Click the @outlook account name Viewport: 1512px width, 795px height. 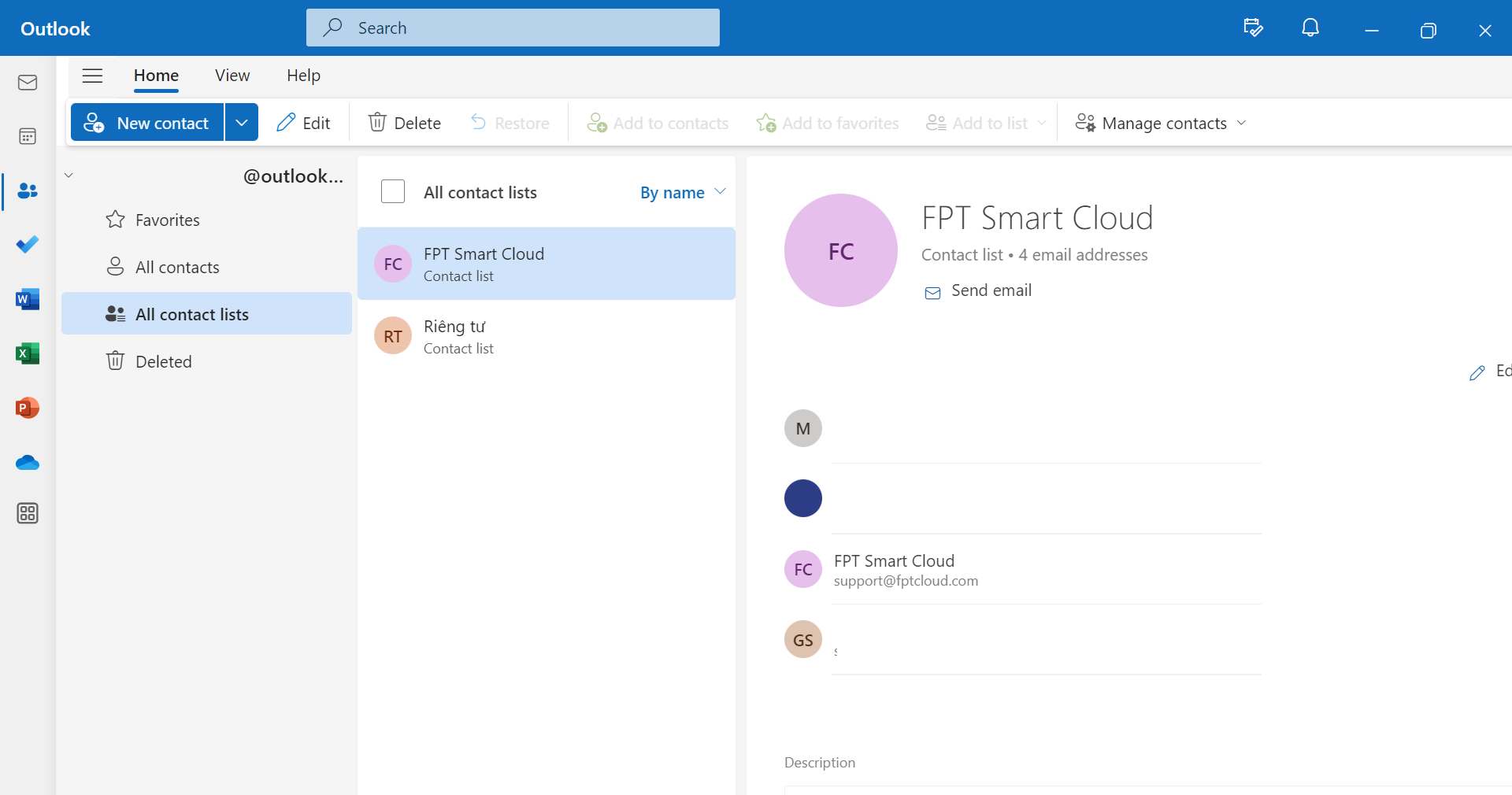pyautogui.click(x=293, y=176)
